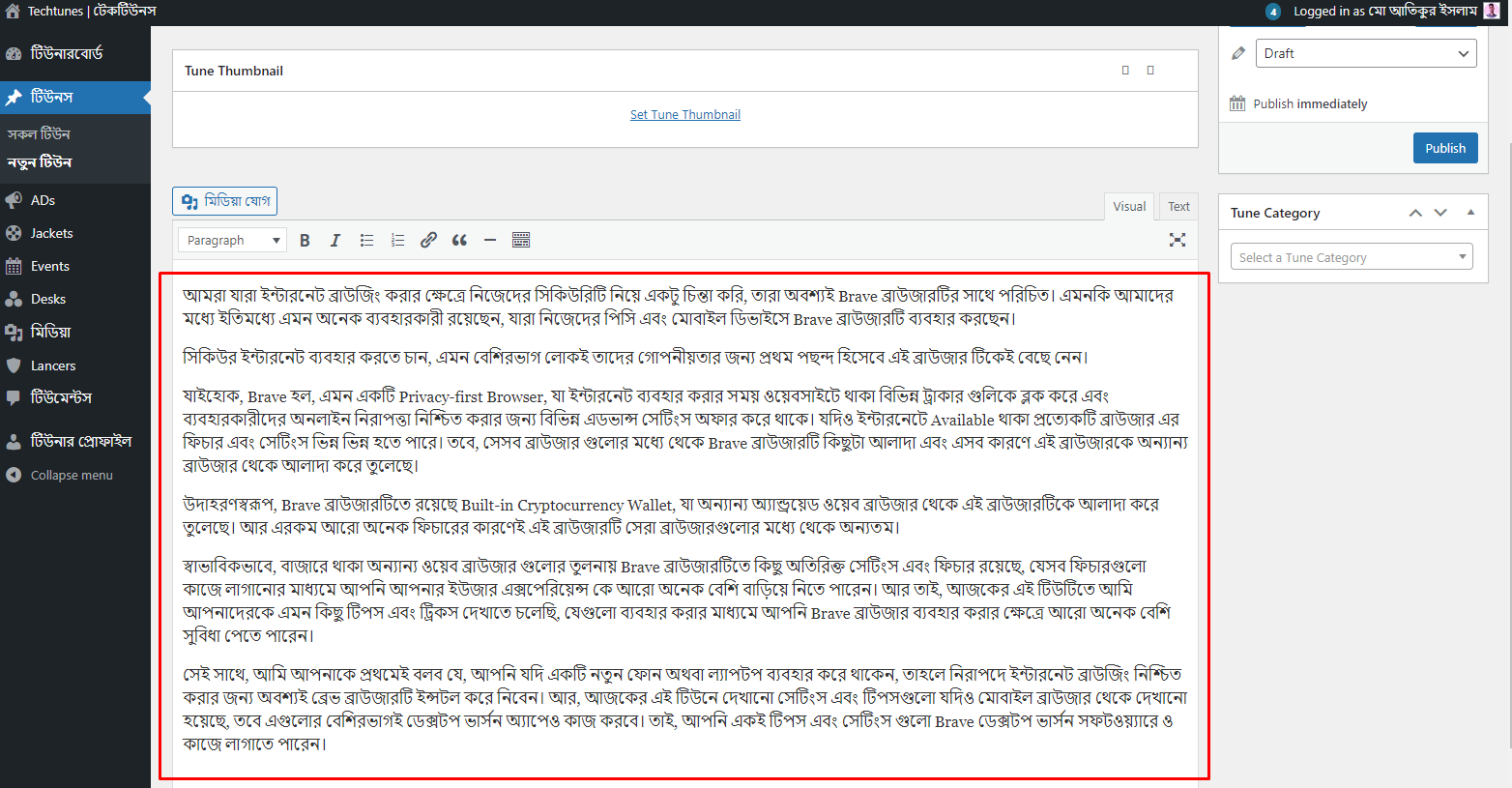The image size is (1512, 788).
Task: Apply italic formatting
Action: 335,239
